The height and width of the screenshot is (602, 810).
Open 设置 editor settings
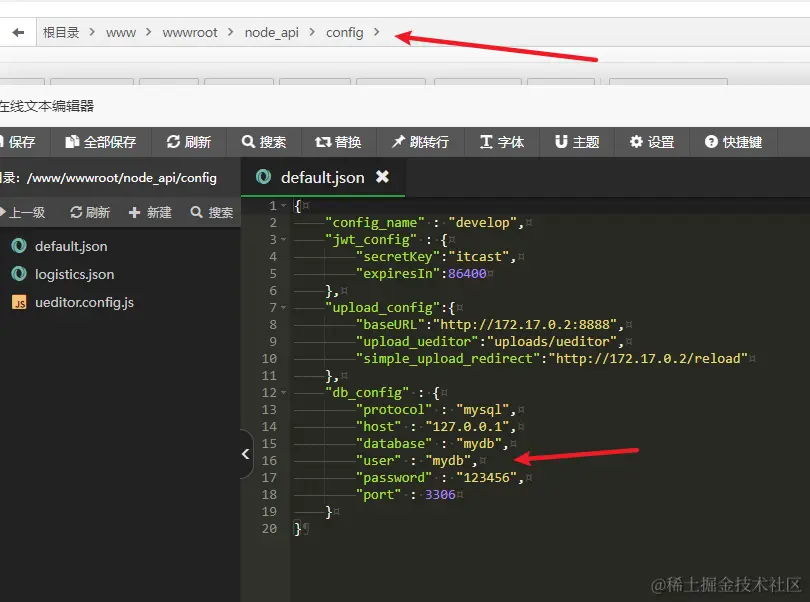click(x=652, y=142)
